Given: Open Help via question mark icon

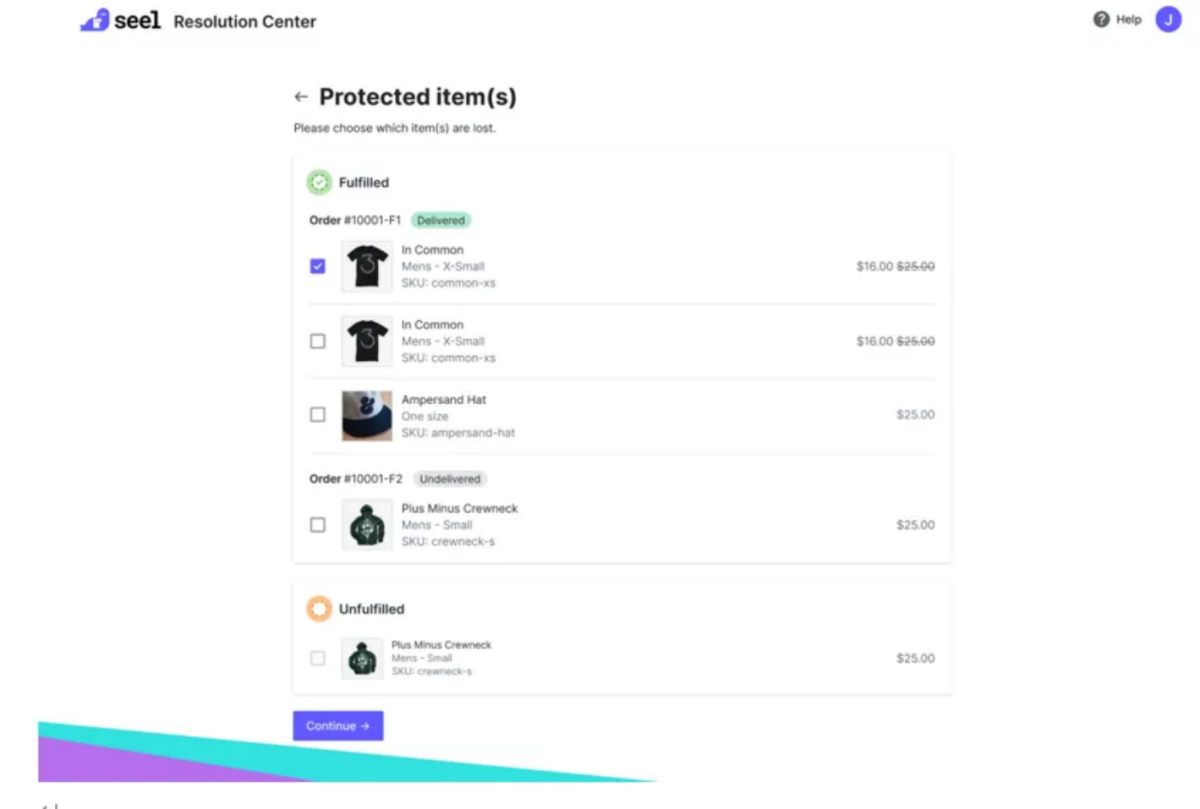Looking at the screenshot, I should point(1101,19).
